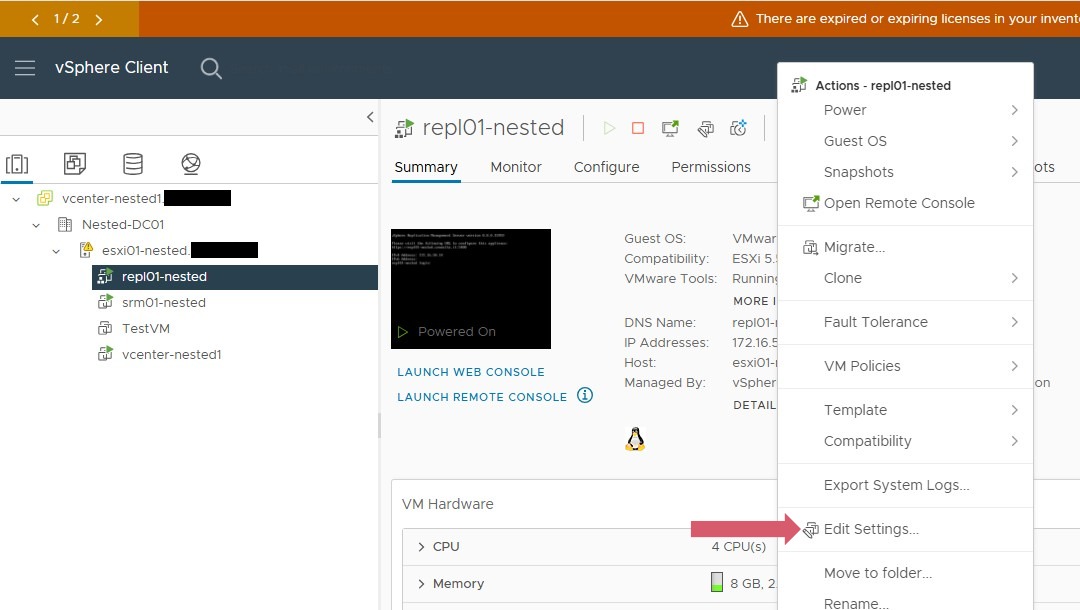Expand the CPU hardware row

421,547
